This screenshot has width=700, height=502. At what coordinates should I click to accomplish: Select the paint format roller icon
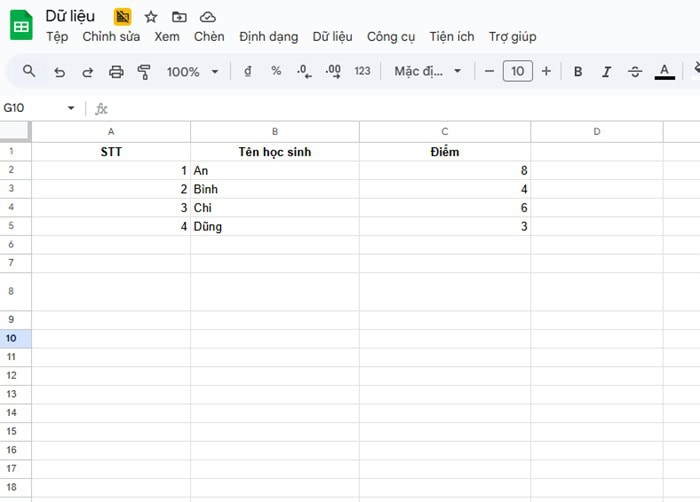pyautogui.click(x=143, y=72)
